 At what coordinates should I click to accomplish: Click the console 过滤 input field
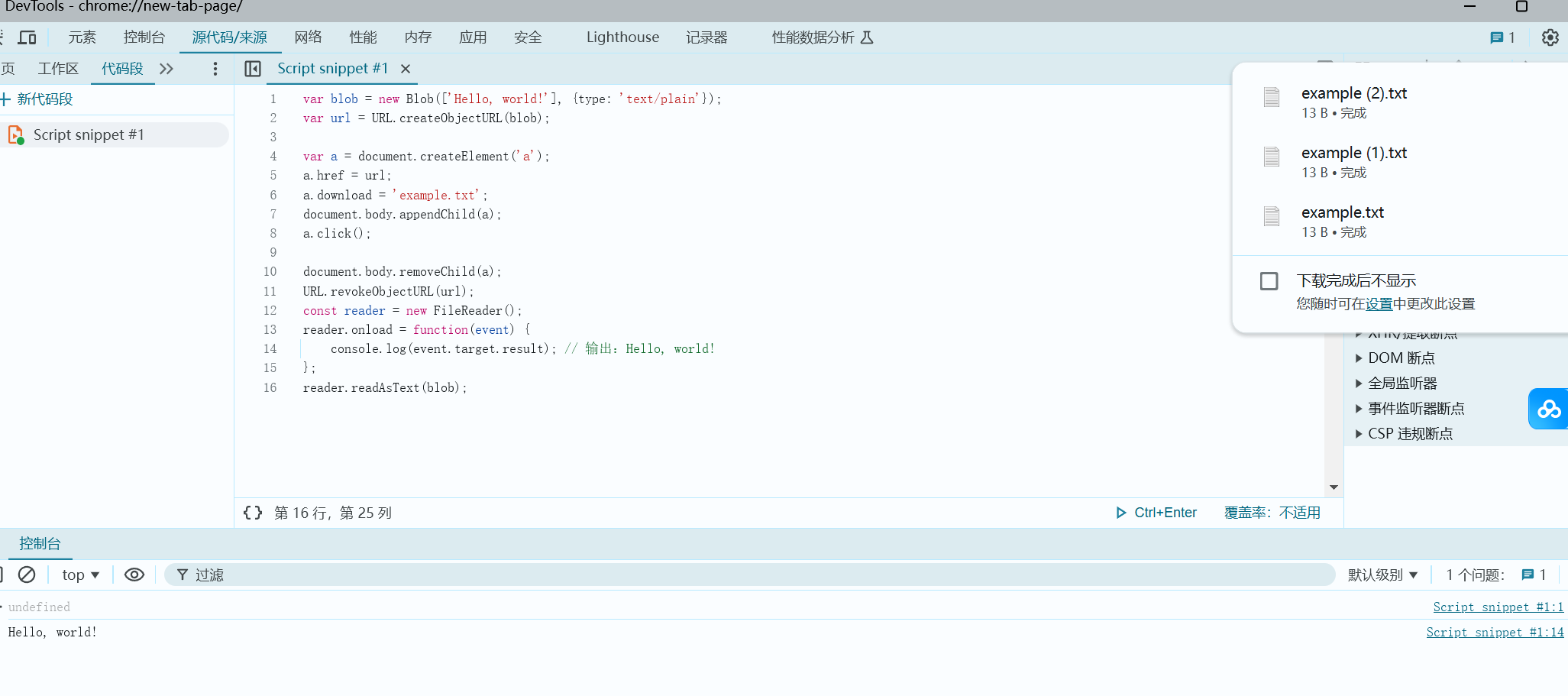(749, 575)
